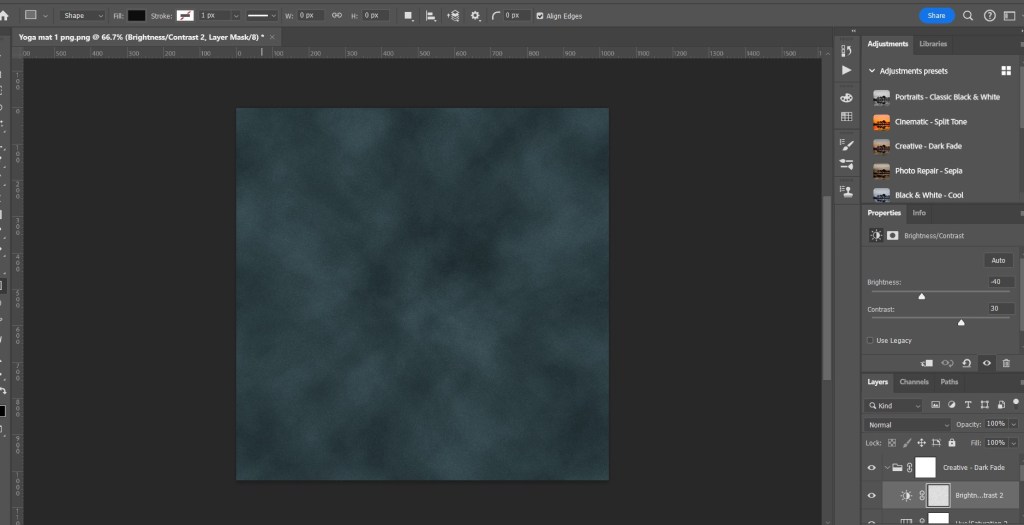Open the Normal blend mode dropdown
Image resolution: width=1024 pixels, height=525 pixels.
pyautogui.click(x=908, y=425)
